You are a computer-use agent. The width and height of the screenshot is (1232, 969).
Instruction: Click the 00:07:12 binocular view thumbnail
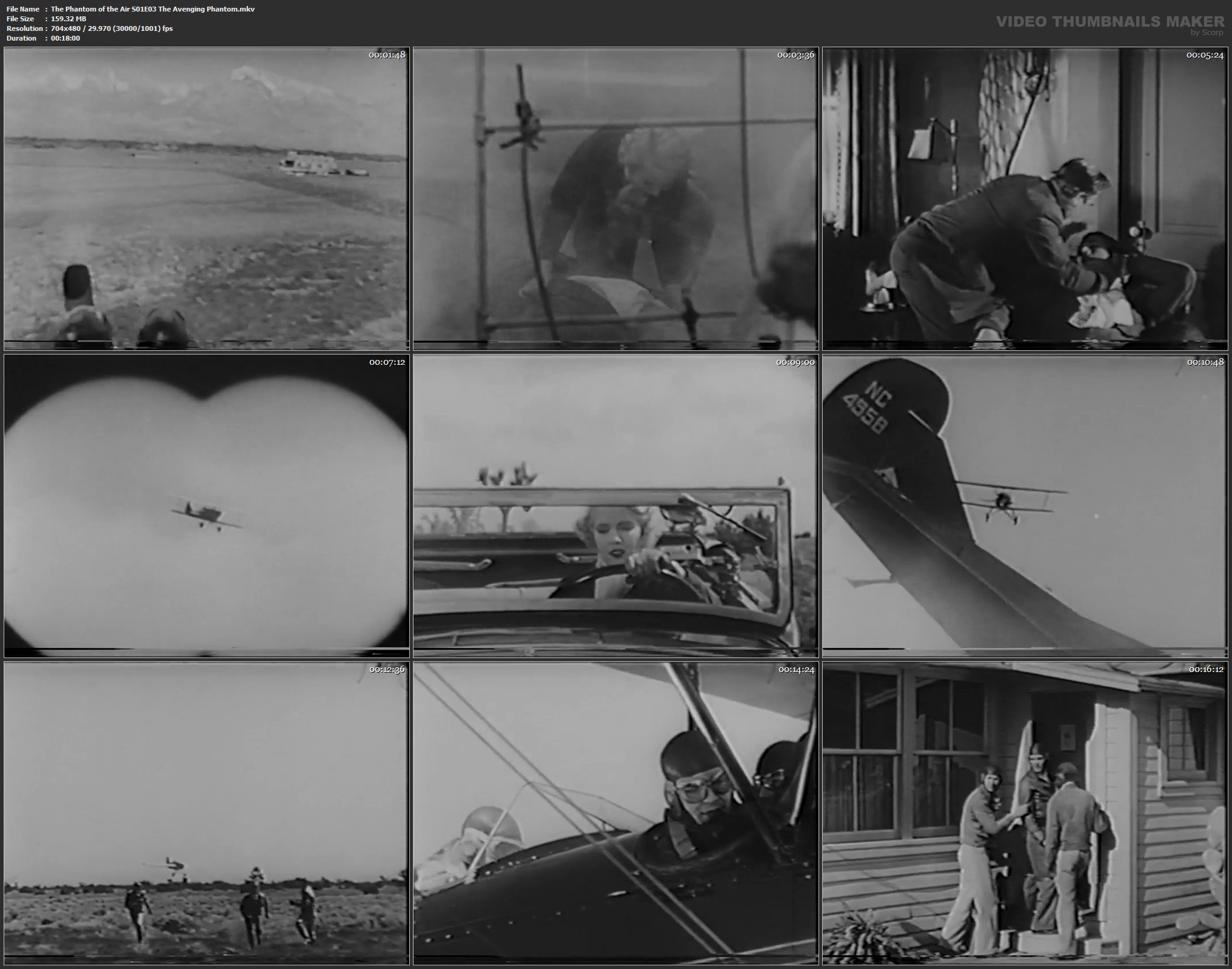(x=206, y=506)
